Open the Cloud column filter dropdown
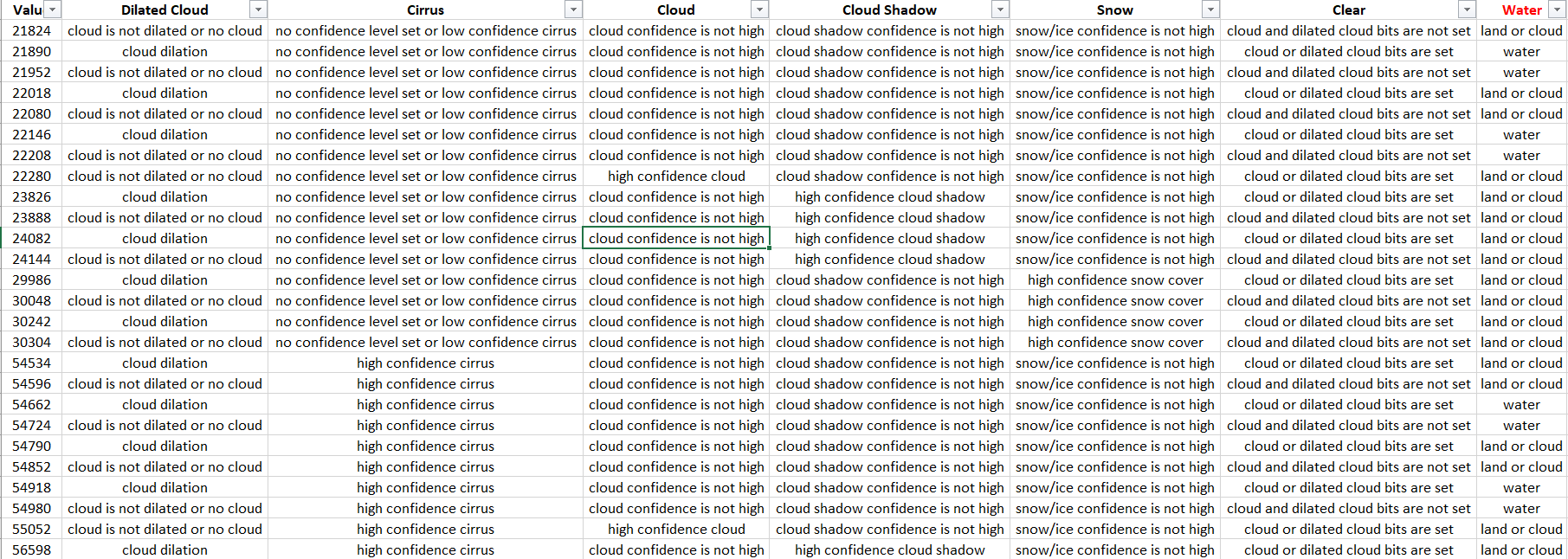This screenshot has width=1568, height=559. [759, 10]
